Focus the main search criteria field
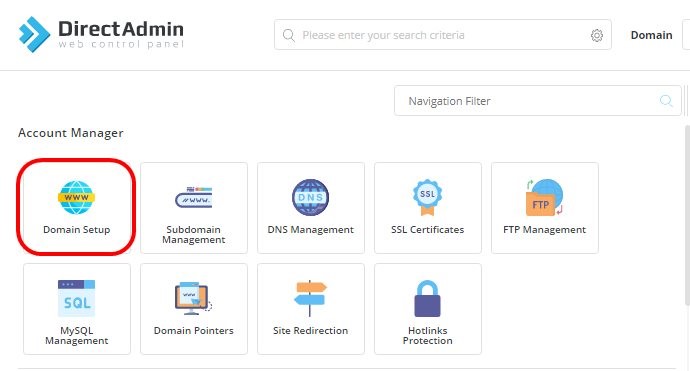Viewport: 690px width, 371px height. pos(443,35)
